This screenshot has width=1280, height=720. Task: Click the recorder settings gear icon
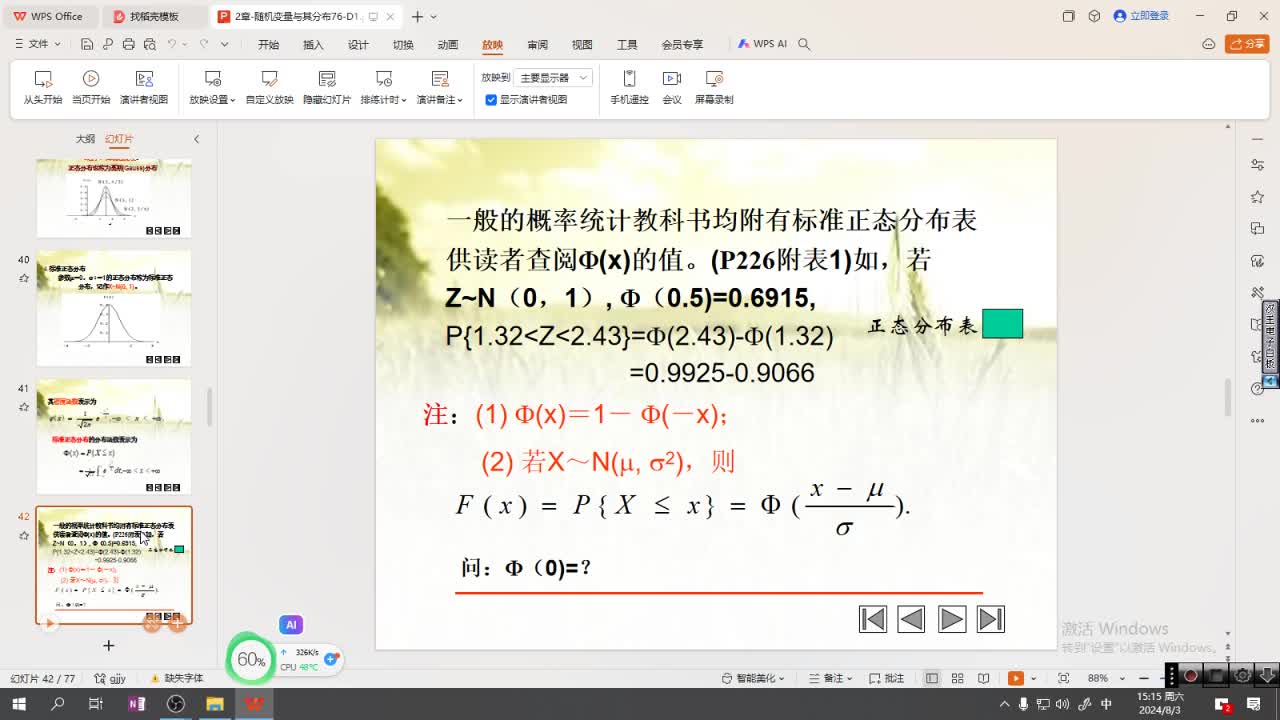[x=1243, y=675]
